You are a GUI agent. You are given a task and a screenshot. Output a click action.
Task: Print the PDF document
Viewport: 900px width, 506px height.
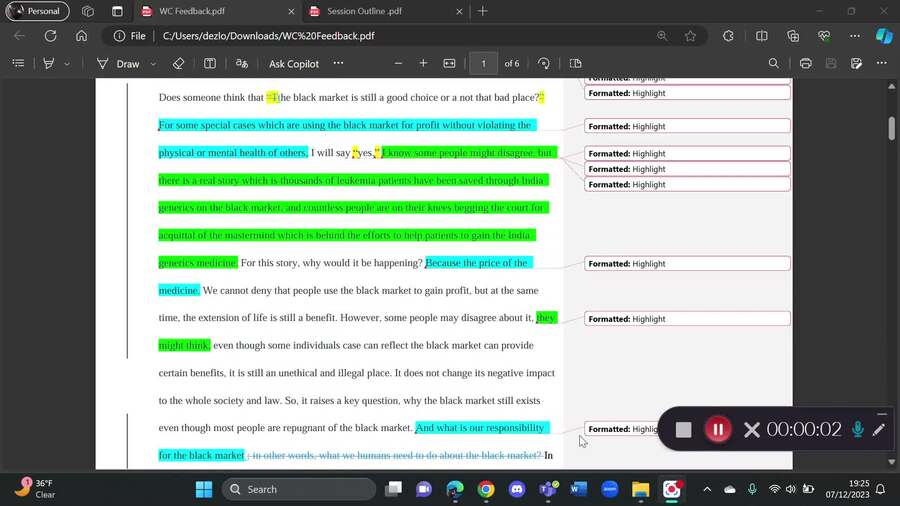click(805, 63)
